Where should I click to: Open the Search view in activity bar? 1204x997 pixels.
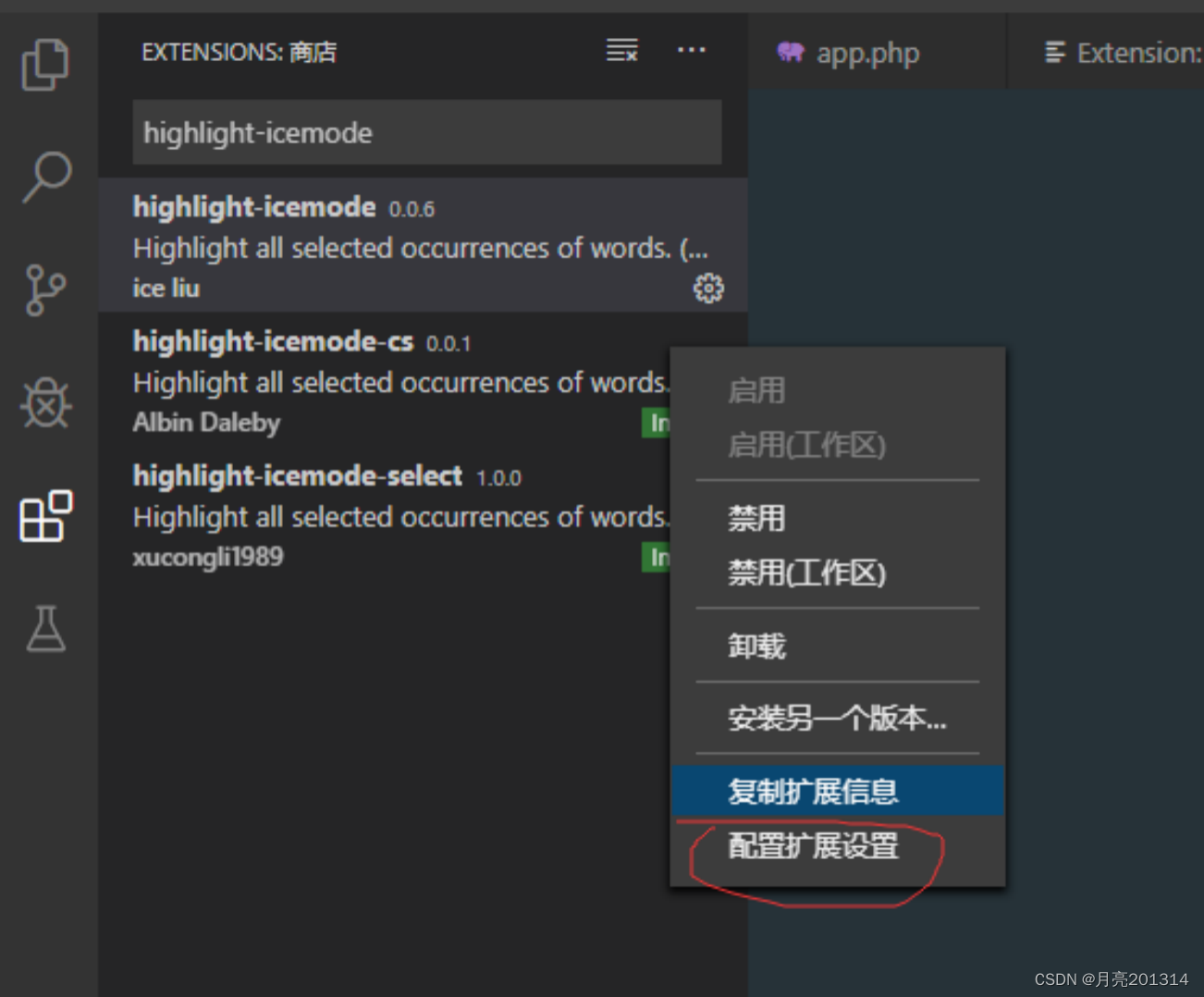click(46, 177)
